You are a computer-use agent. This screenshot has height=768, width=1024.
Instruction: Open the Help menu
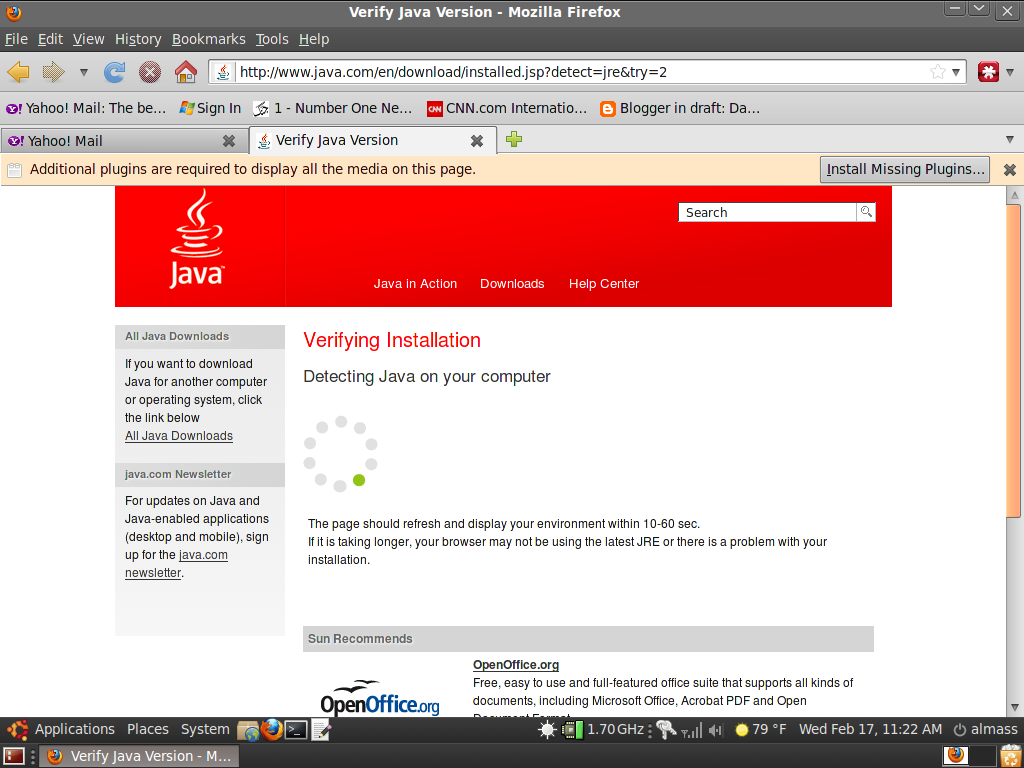[x=314, y=39]
